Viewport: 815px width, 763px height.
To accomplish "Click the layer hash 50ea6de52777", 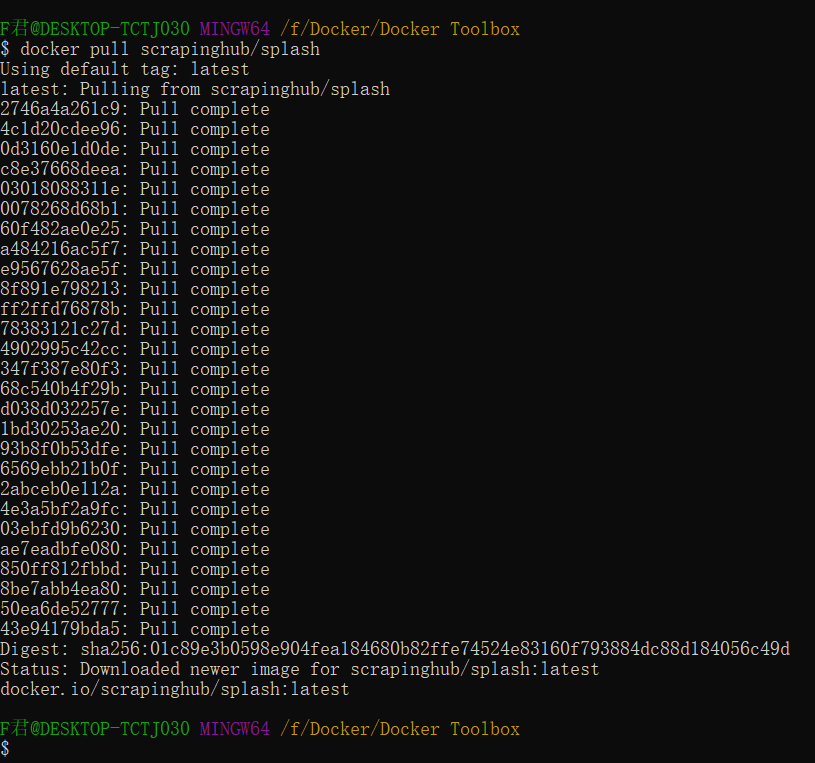I will pos(55,608).
